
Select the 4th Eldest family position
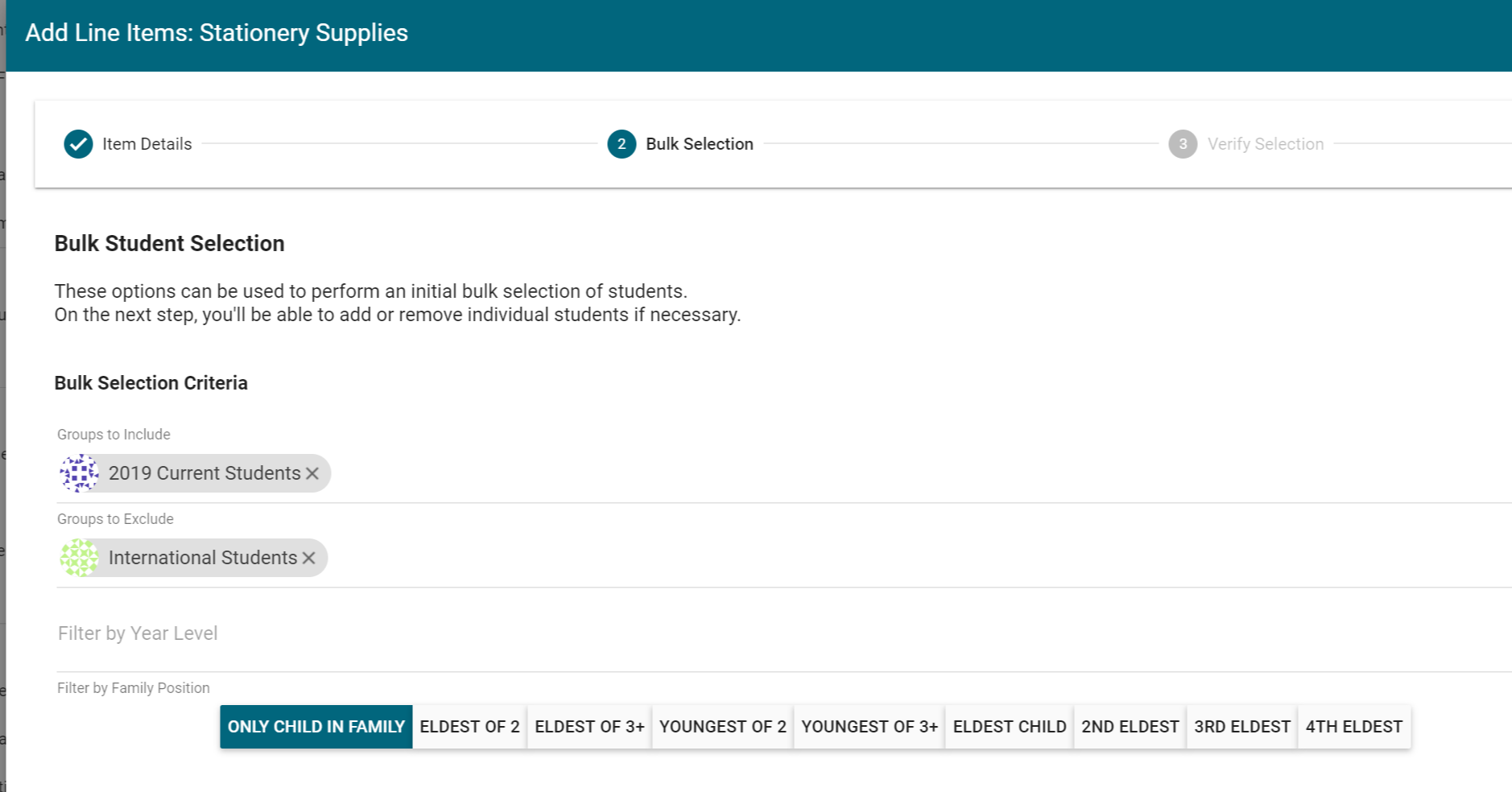coord(1353,727)
